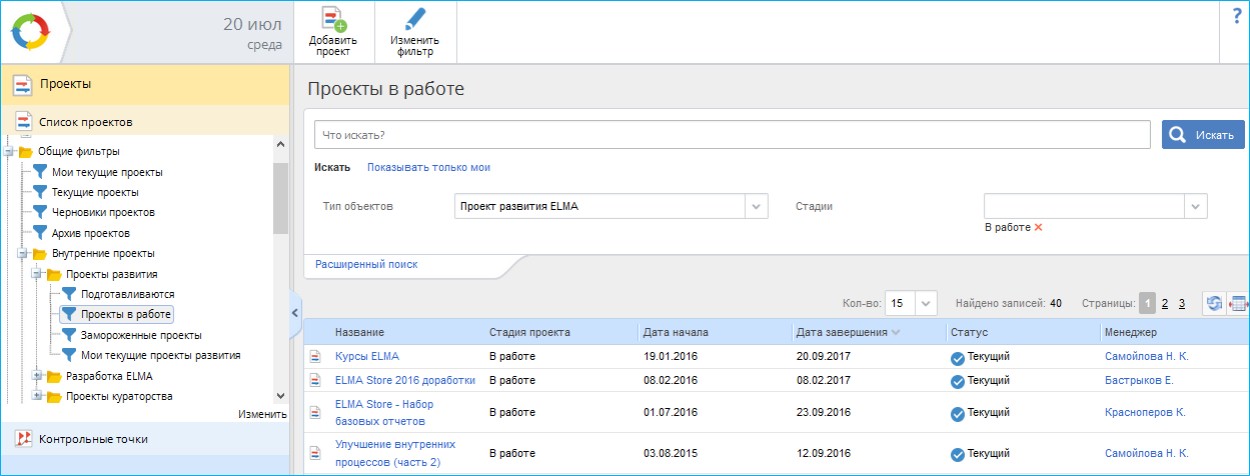Click the Add project toolbar icon
Image resolution: width=1250 pixels, height=476 pixels.
[x=333, y=21]
